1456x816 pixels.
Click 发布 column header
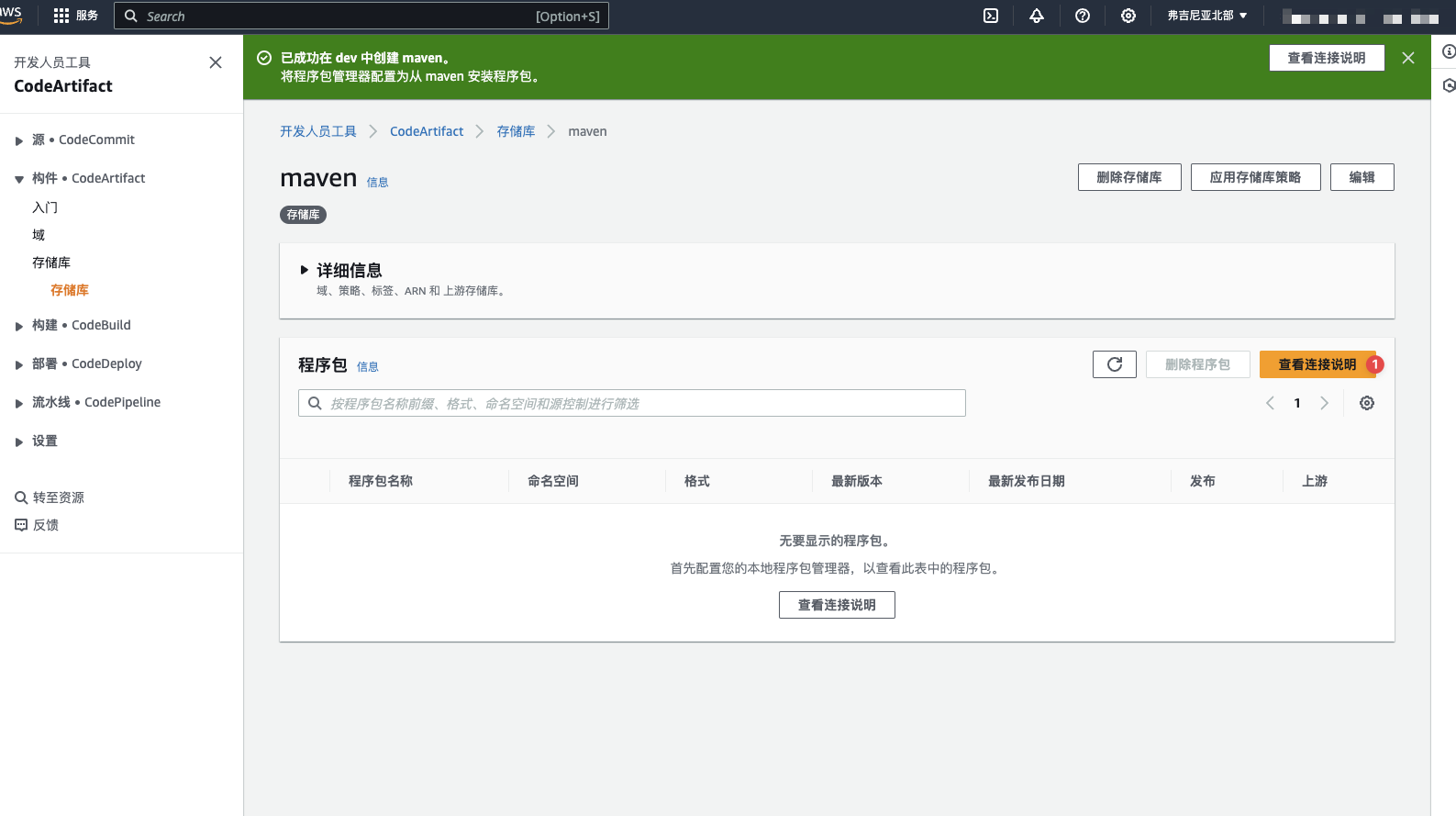(x=1203, y=481)
